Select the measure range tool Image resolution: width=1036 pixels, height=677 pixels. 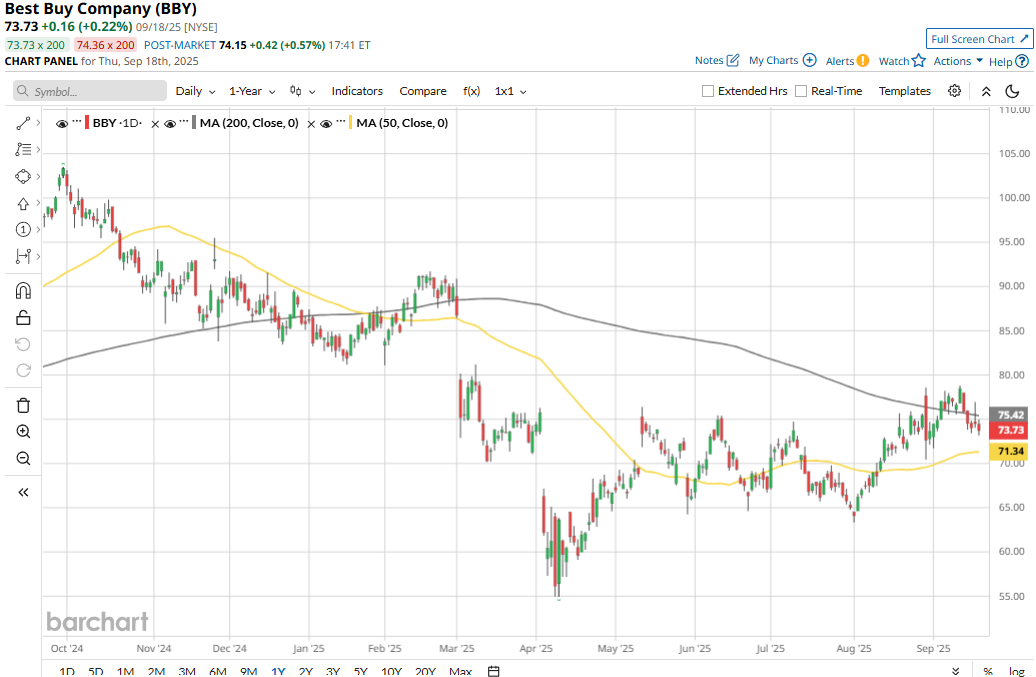click(23, 256)
